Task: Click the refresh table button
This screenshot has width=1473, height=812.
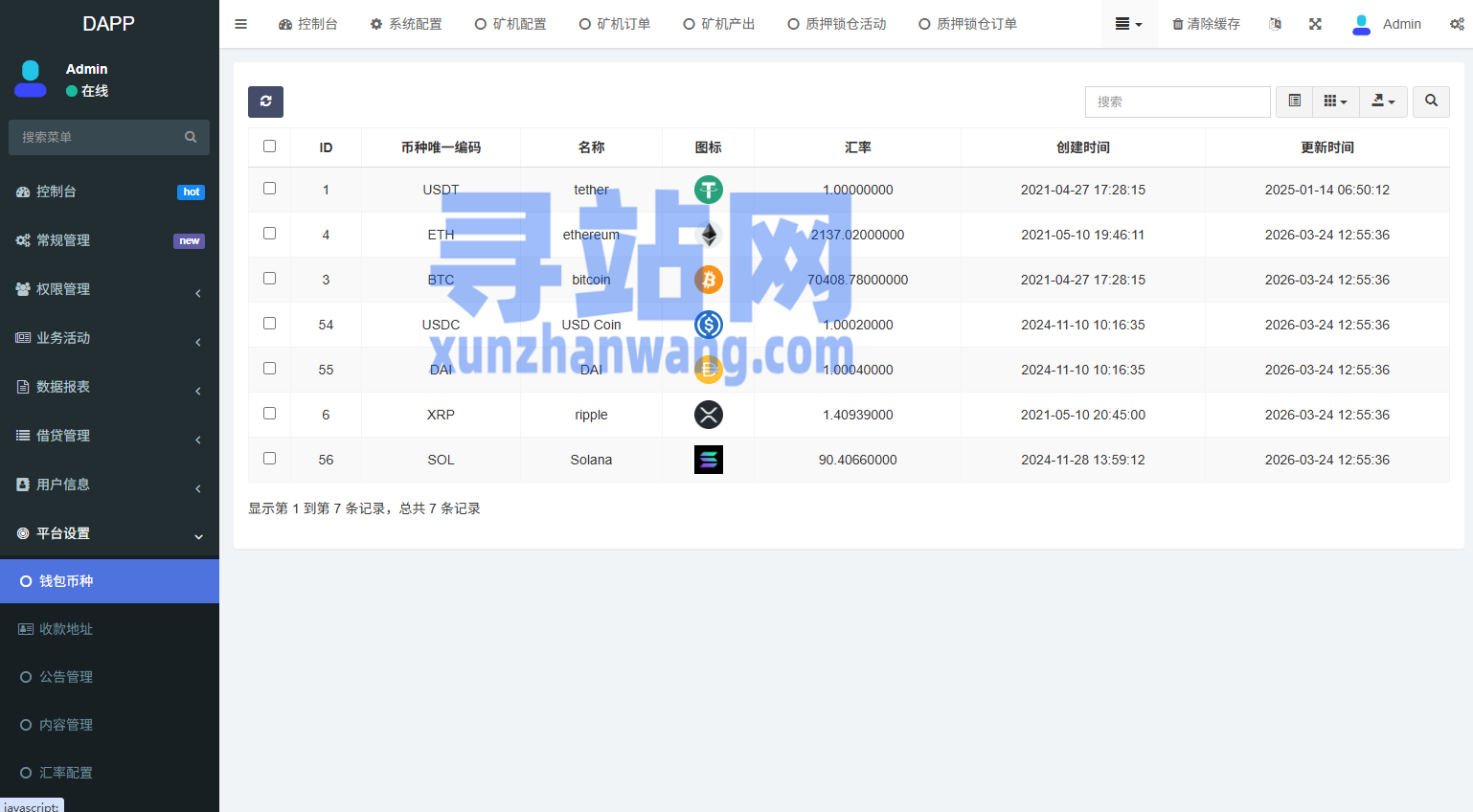Action: [x=265, y=101]
